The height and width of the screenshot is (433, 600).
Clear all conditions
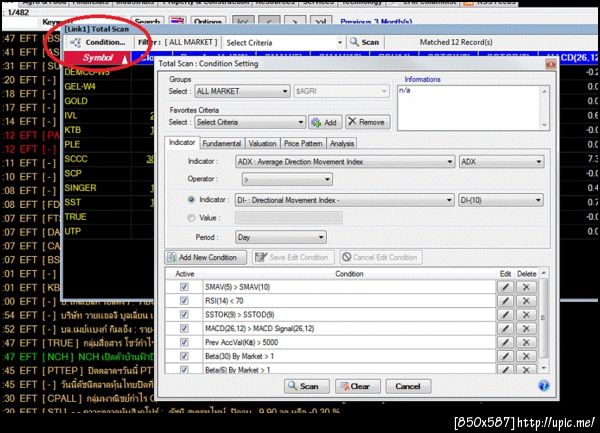358,386
